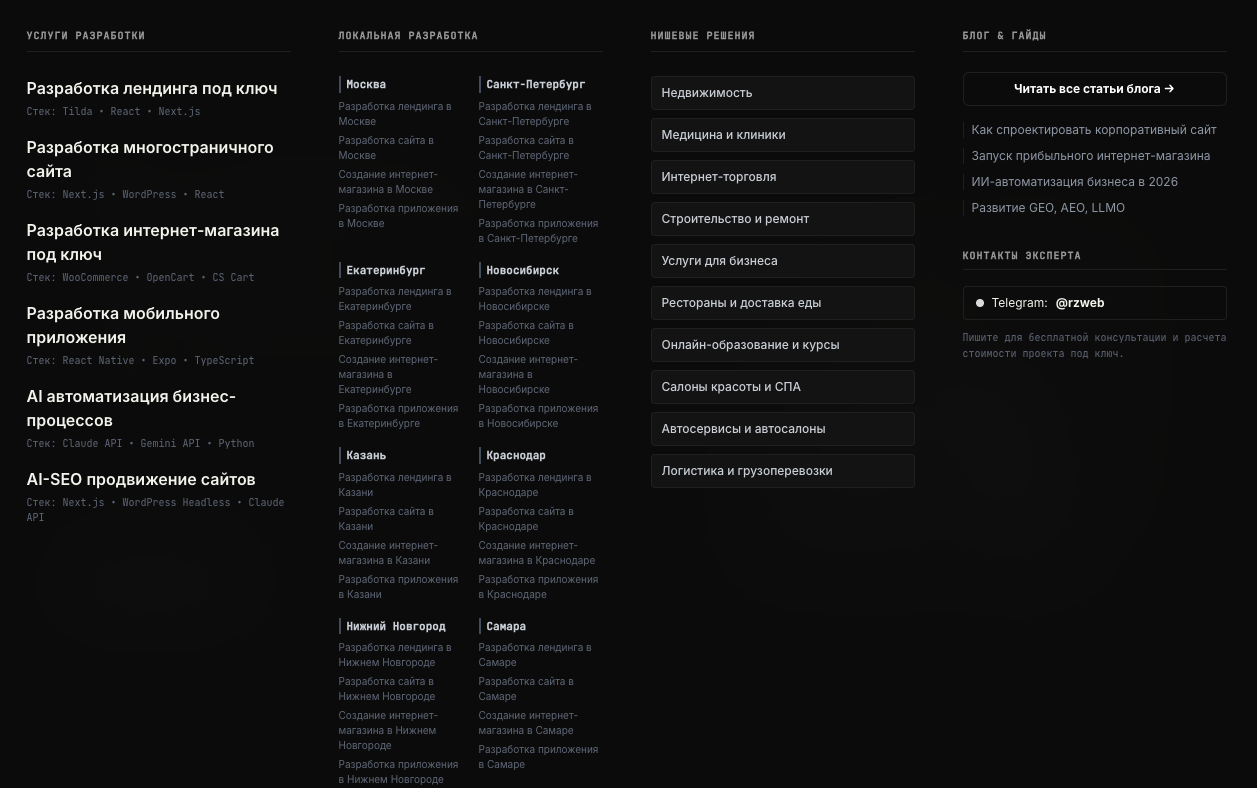Open "Разработка лендинга под ключ" service link

click(x=152, y=88)
